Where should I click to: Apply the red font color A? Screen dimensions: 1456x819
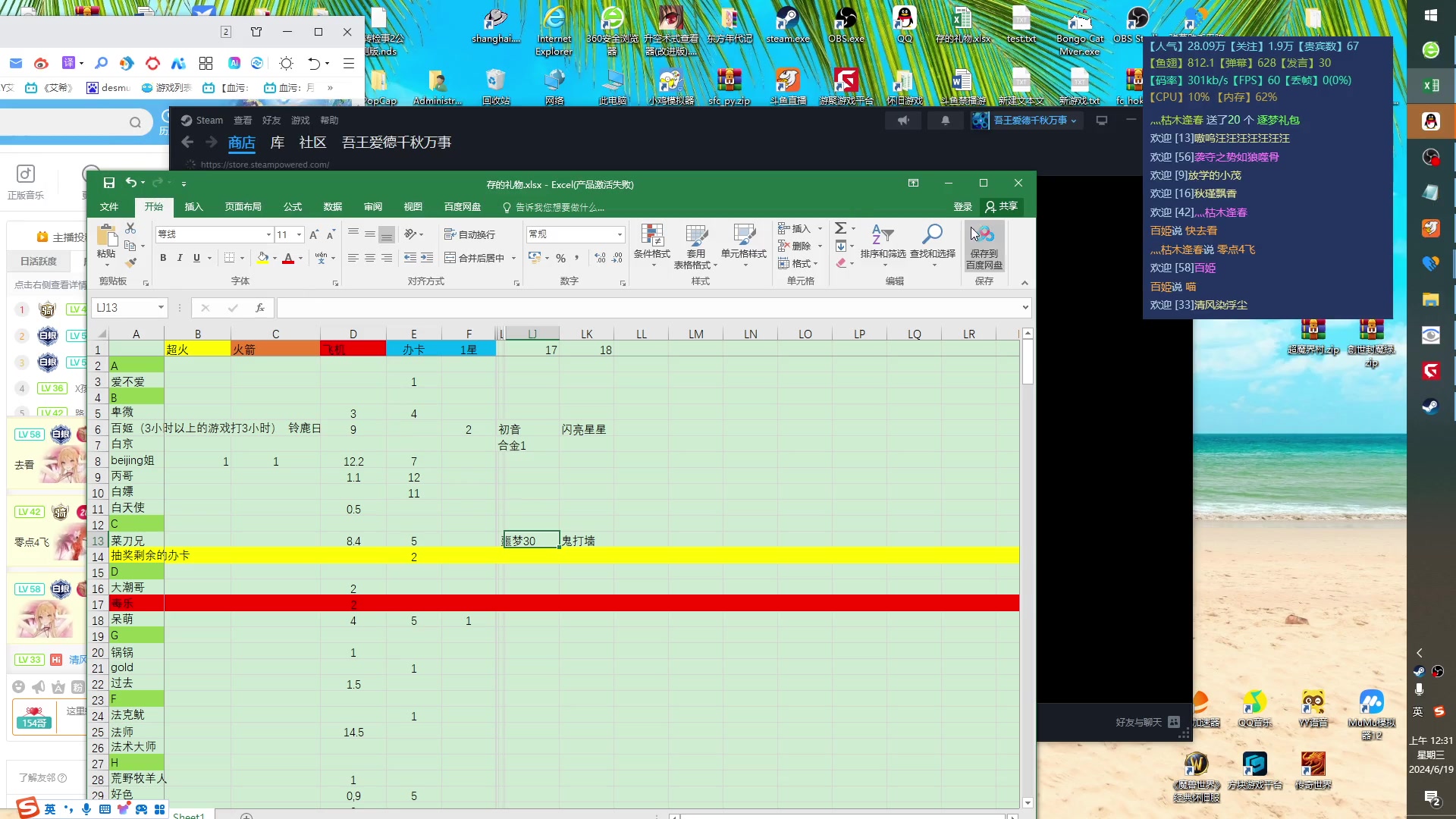click(288, 259)
